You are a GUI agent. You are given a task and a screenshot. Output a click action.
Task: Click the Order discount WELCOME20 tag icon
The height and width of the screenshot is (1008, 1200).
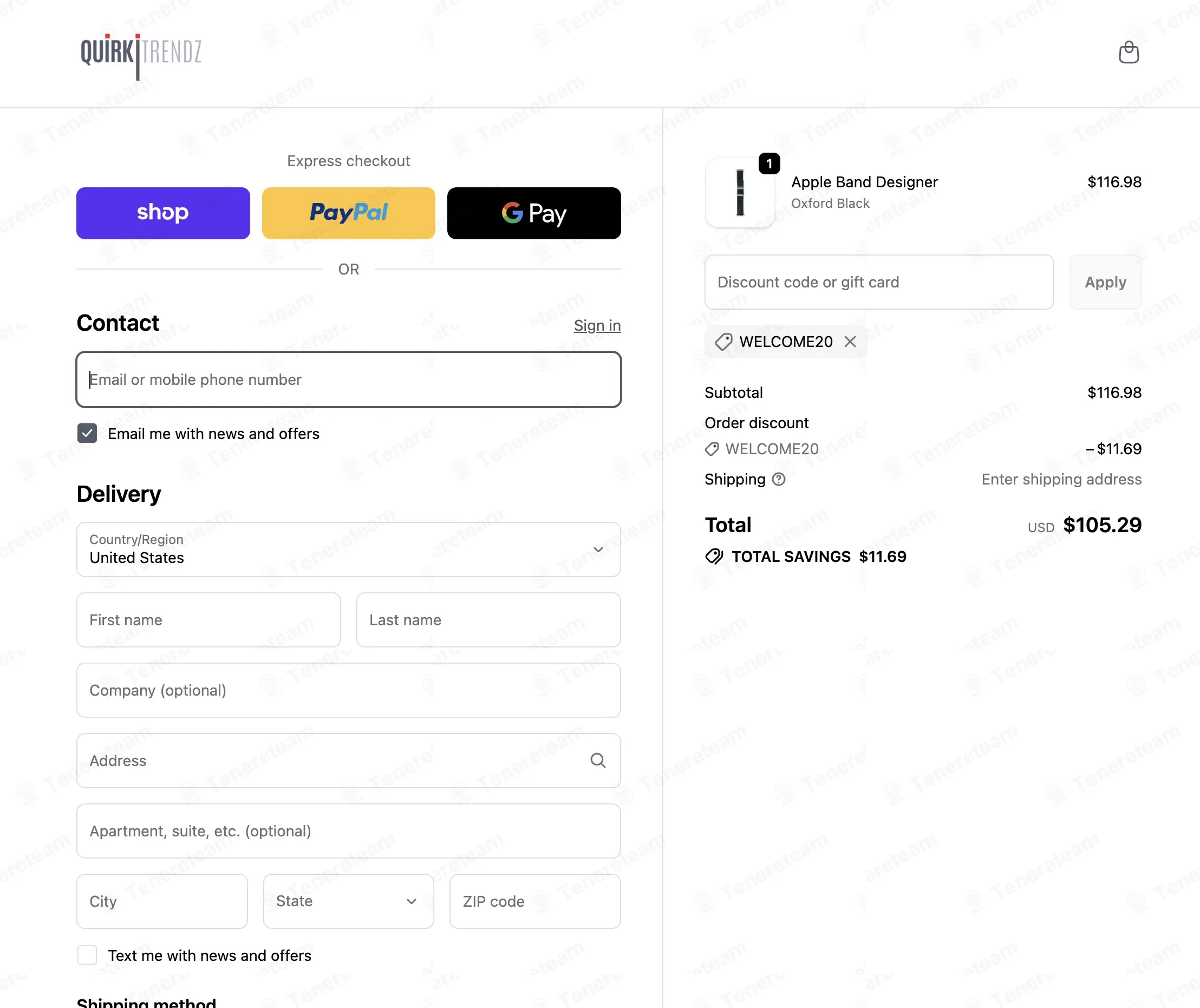712,449
